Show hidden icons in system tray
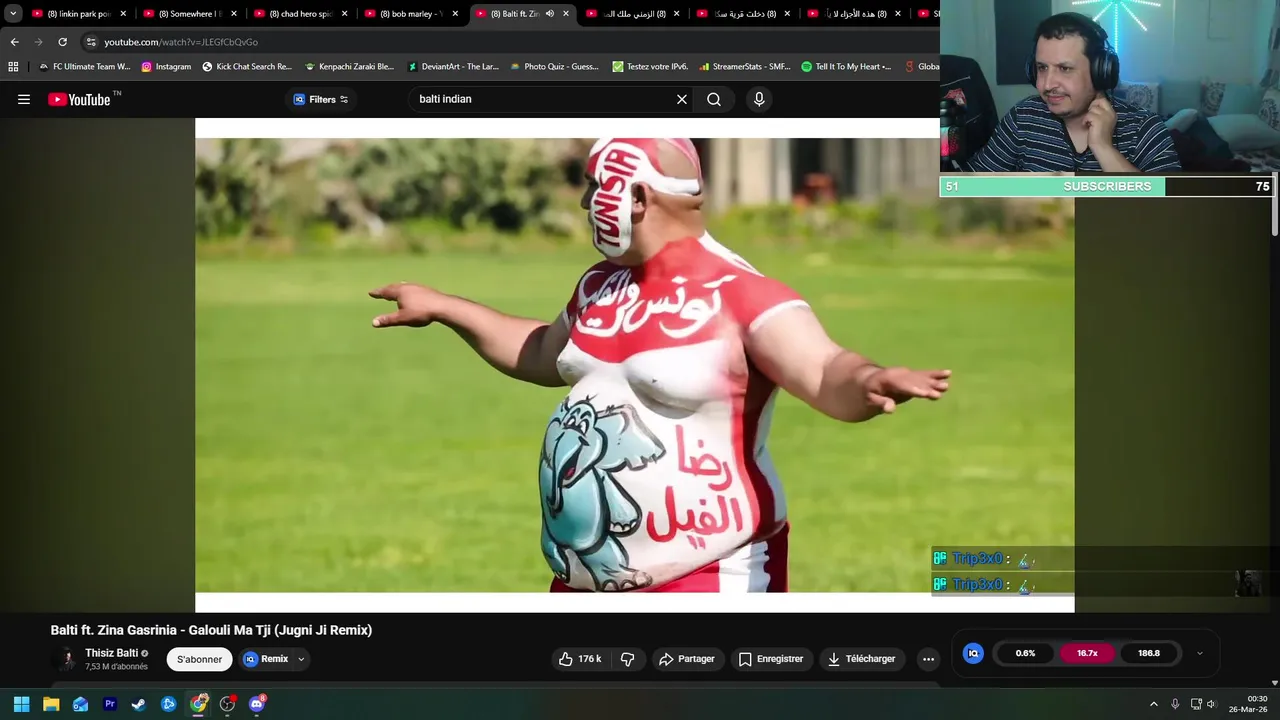 1153,704
